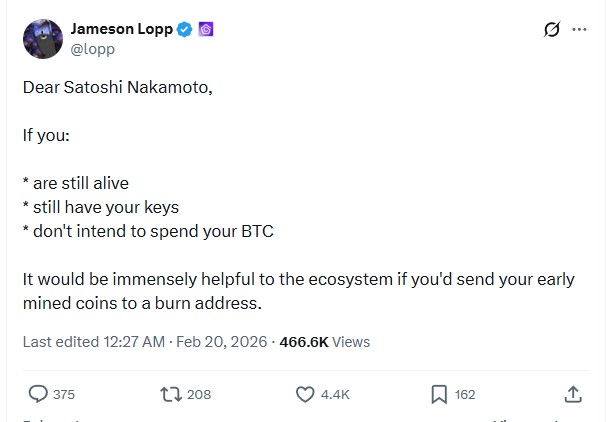Open the @lopp handle link

(x=92, y=48)
